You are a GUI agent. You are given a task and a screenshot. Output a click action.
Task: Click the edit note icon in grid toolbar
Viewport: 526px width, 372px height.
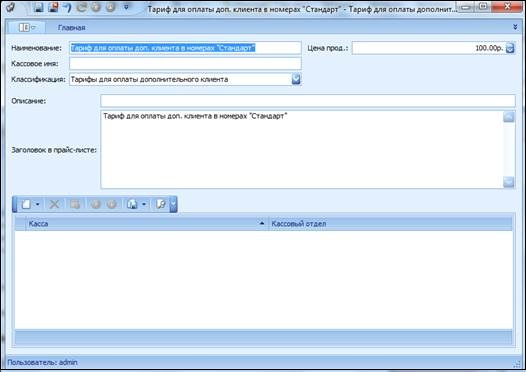(161, 204)
